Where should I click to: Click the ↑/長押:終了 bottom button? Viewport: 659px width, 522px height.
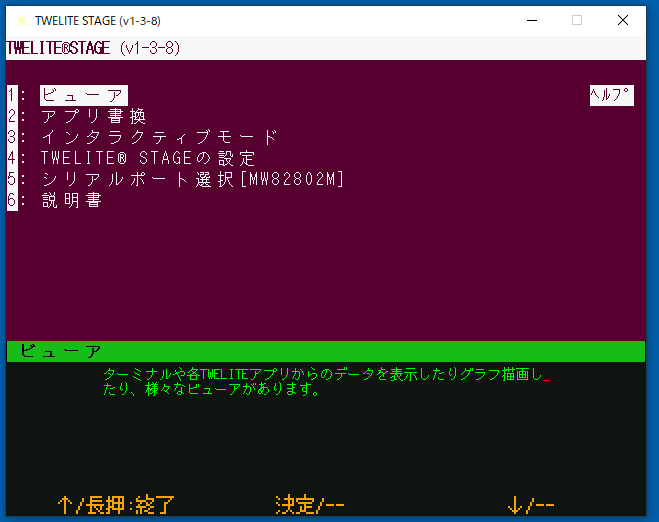click(x=116, y=505)
